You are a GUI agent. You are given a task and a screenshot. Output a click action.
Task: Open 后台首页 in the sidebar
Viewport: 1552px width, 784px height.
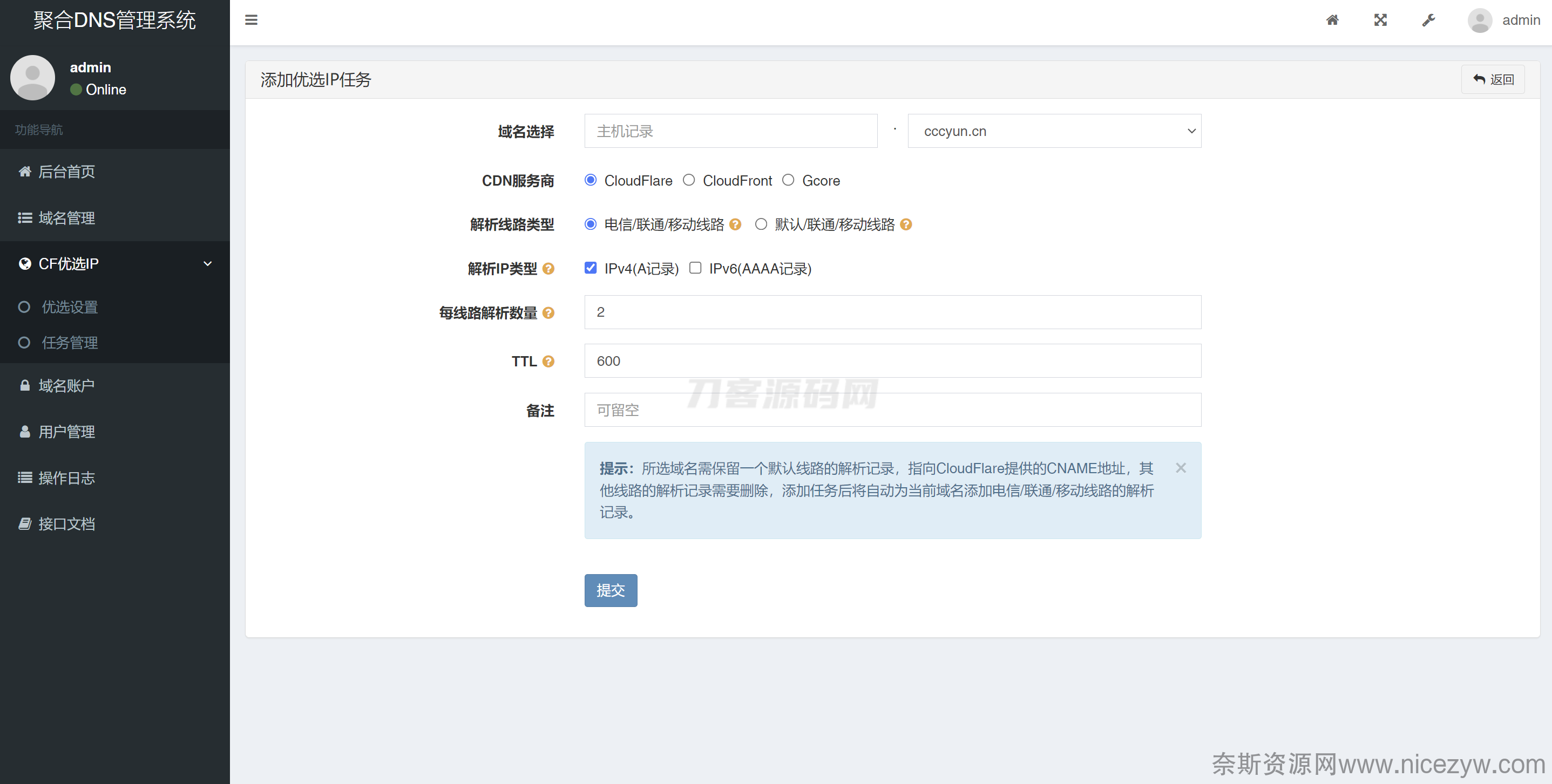[x=115, y=172]
